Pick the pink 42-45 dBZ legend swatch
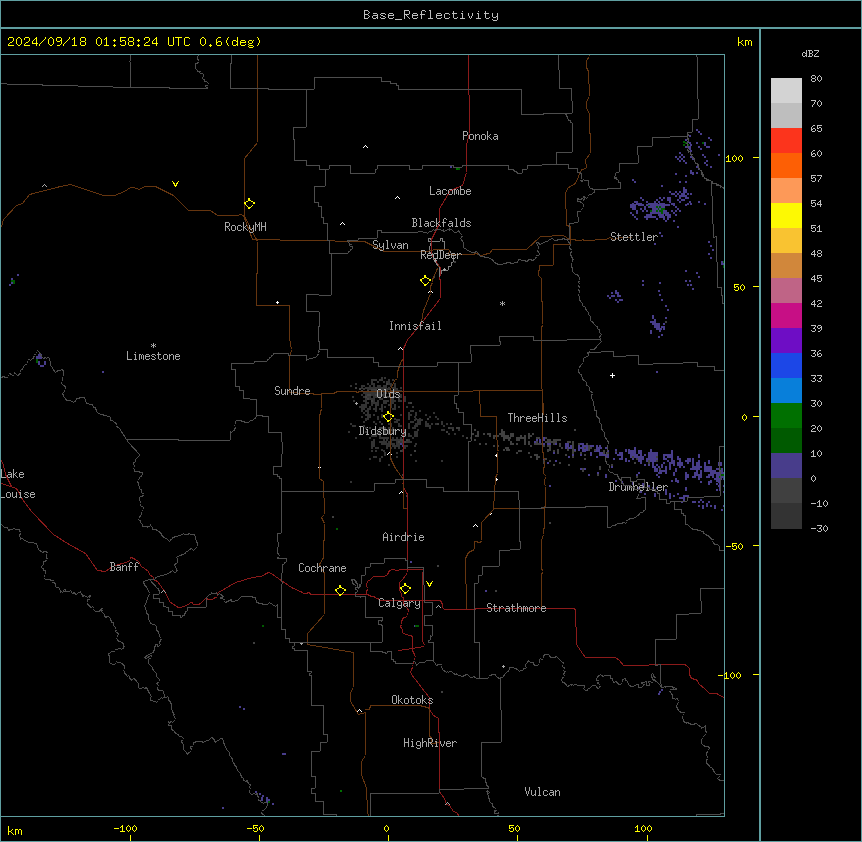The image size is (862, 842). coord(786,291)
